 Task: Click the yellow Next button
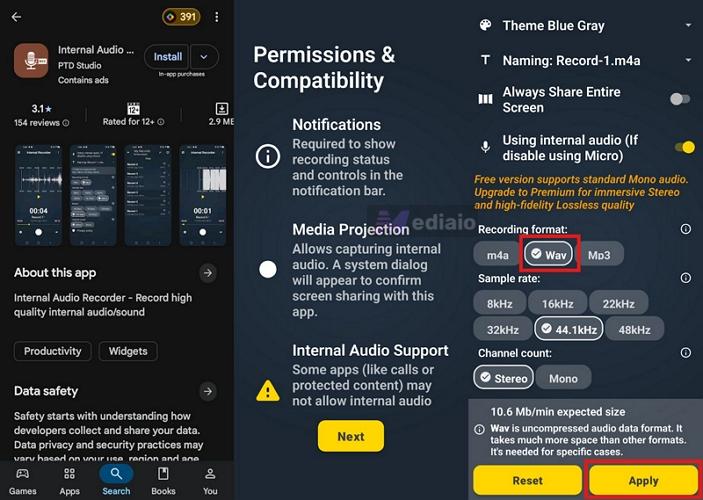click(351, 436)
